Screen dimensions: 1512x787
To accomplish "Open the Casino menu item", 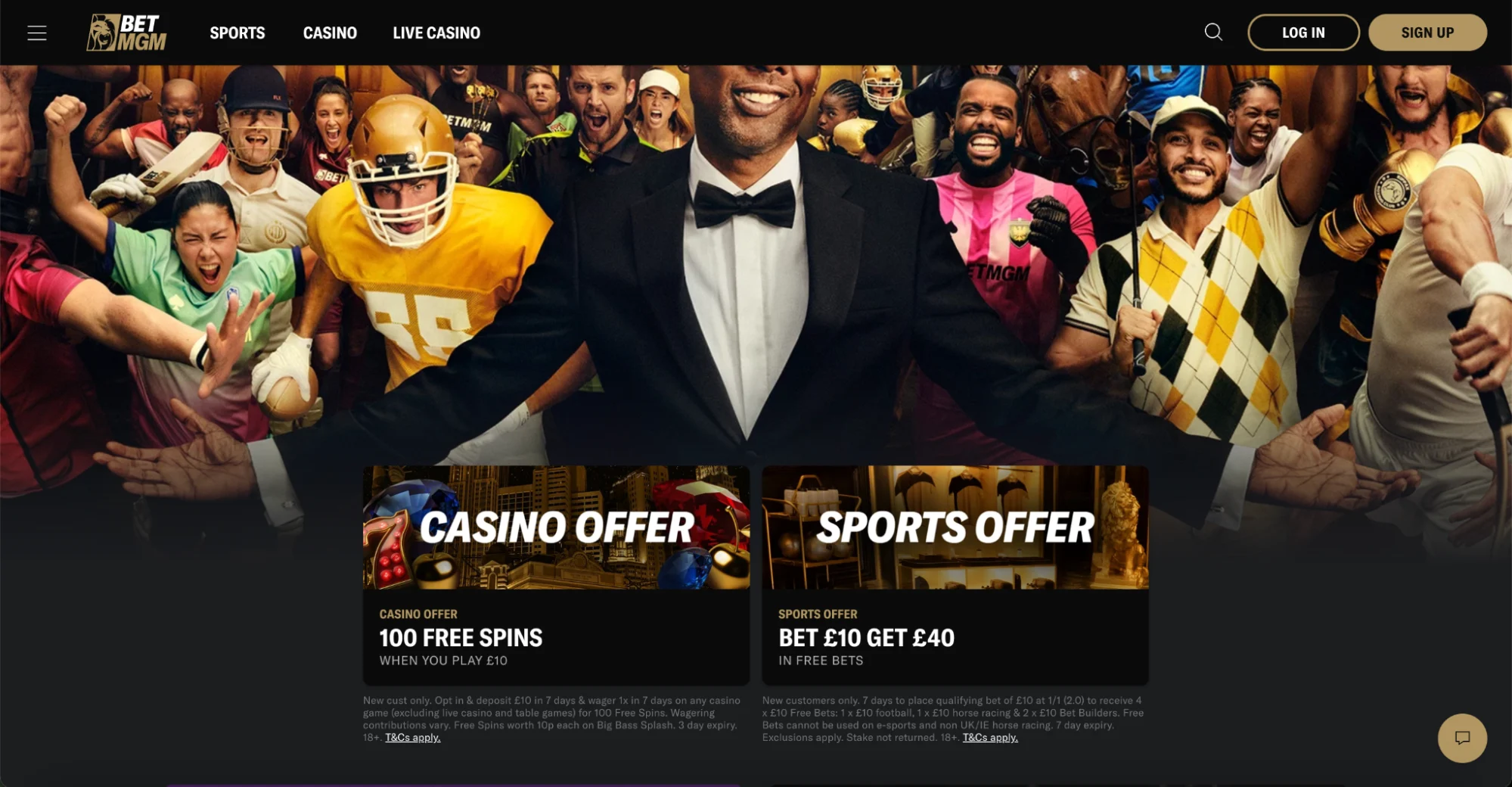I will (x=330, y=33).
